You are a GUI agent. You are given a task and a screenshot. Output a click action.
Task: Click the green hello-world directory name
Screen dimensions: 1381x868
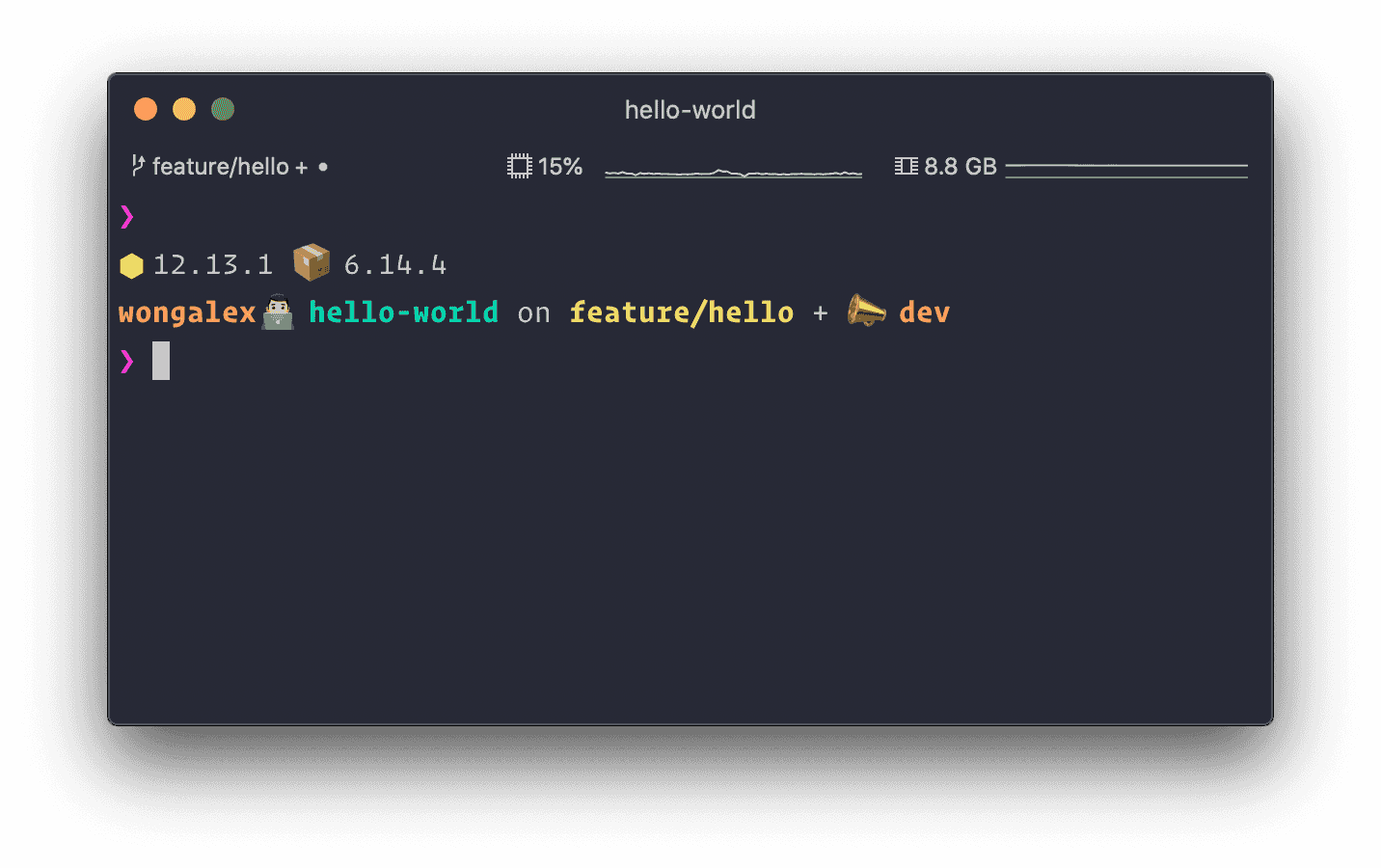tap(403, 312)
